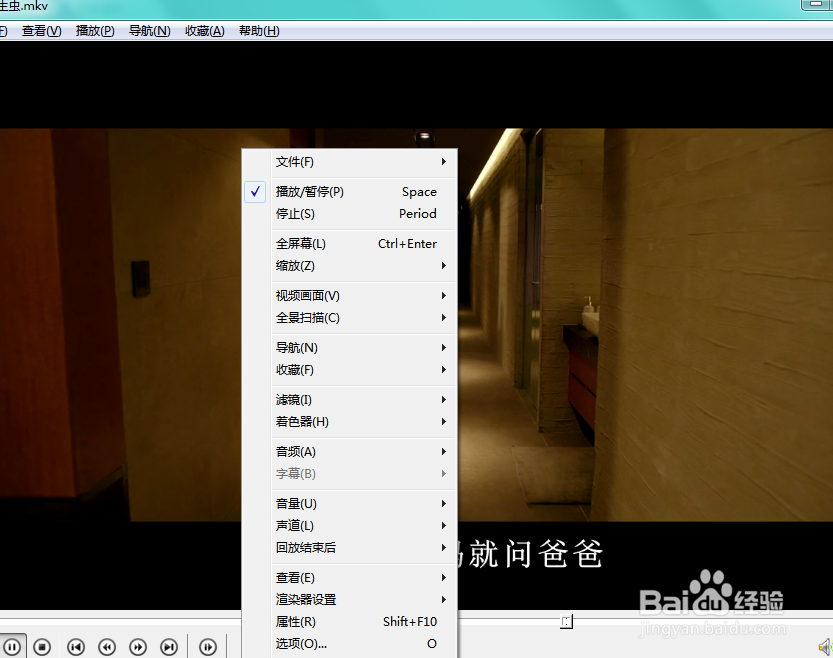Pause playback with the pause button
Screen dimensions: 833x658
coord(12,646)
